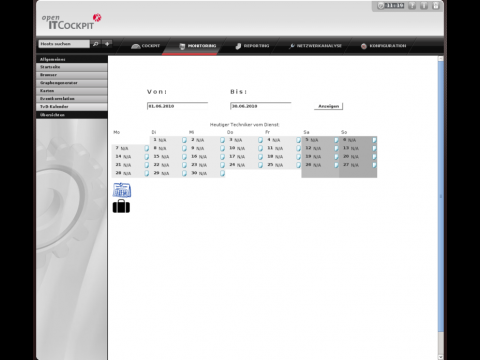Open Karten in the sidebar
This screenshot has width=480, height=360.
click(72, 91)
